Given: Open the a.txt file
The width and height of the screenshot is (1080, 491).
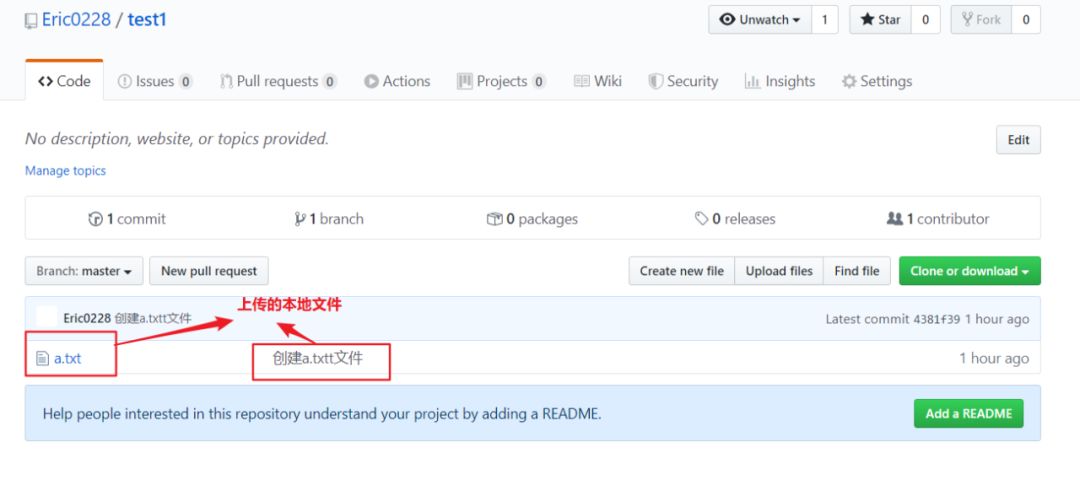Looking at the screenshot, I should [68, 358].
